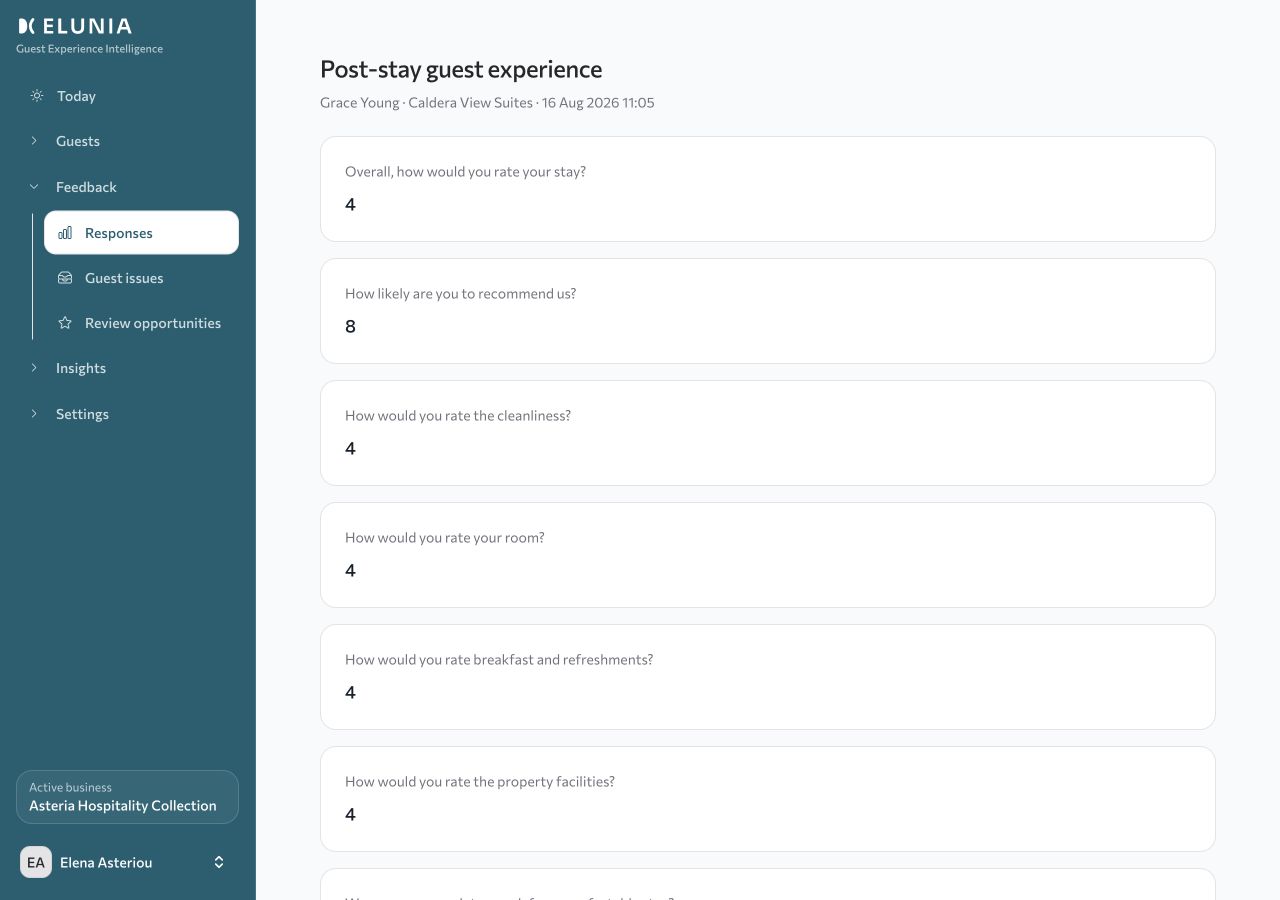Click the 'How likely are you to recommend us?' question
The image size is (1280, 900).
tap(460, 293)
